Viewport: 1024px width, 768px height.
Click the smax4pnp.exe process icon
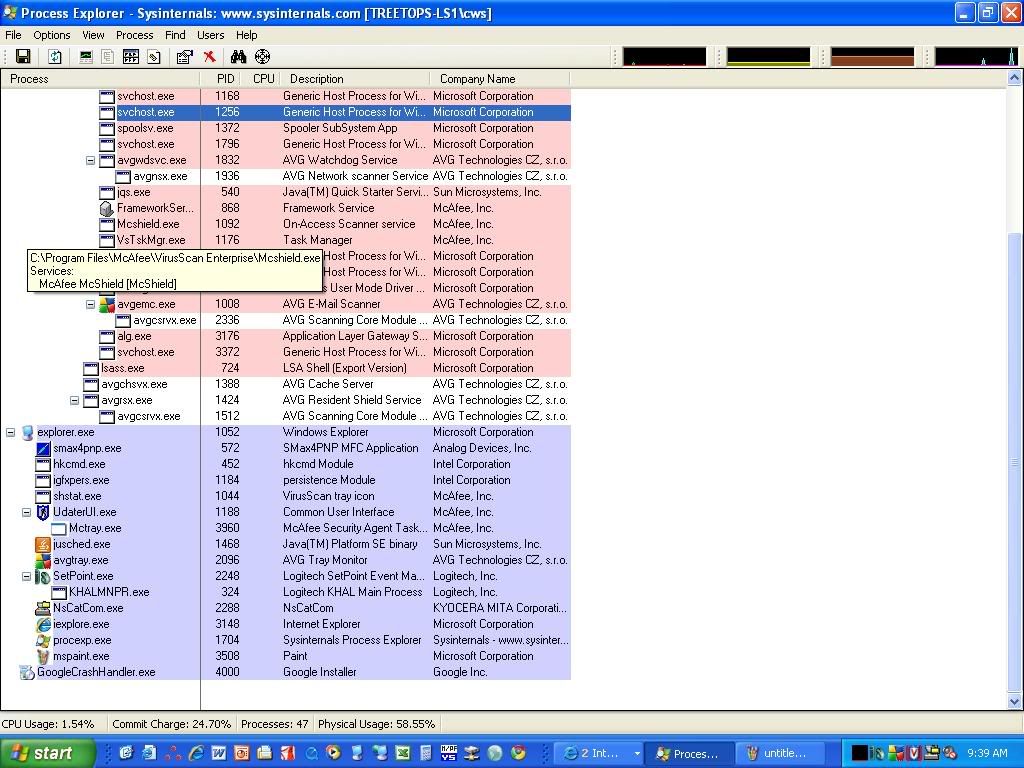42,449
